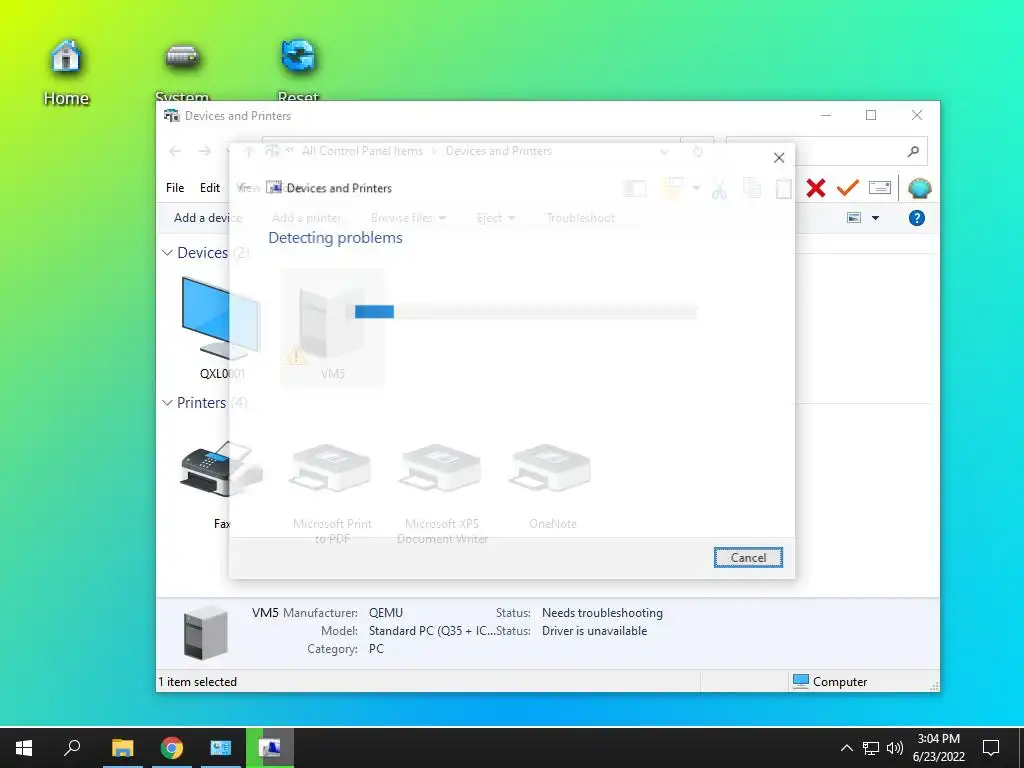Click the shell icon in toolbar
Viewport: 1024px width, 768px height.
coord(920,188)
